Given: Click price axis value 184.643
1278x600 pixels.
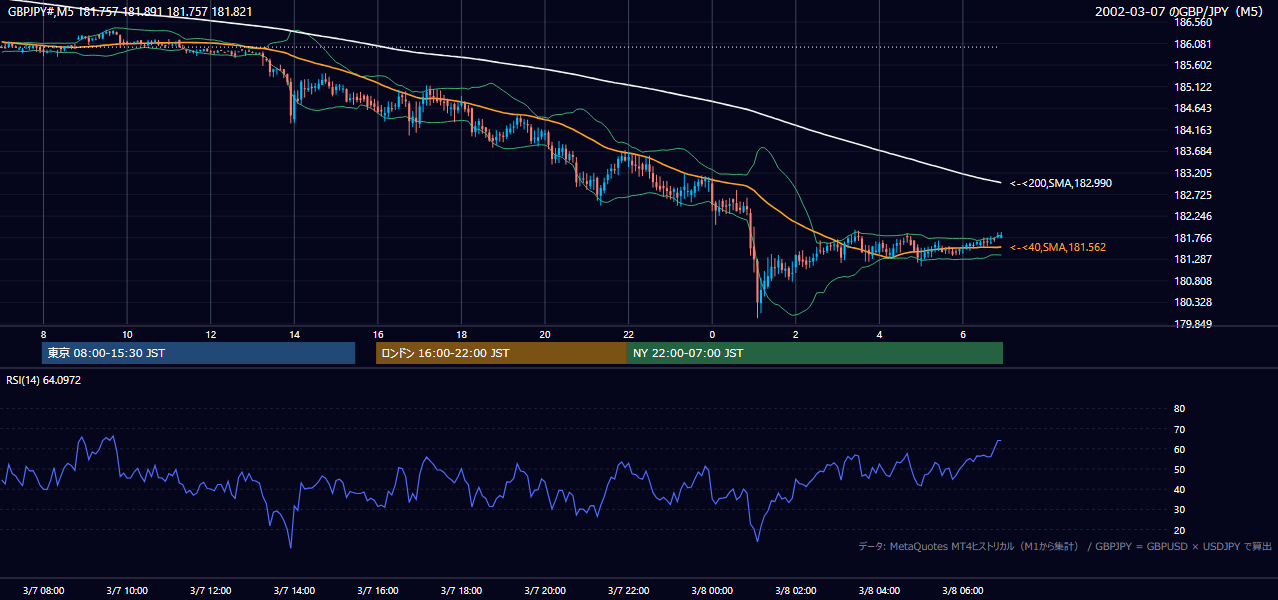Looking at the screenshot, I should 1192,108.
